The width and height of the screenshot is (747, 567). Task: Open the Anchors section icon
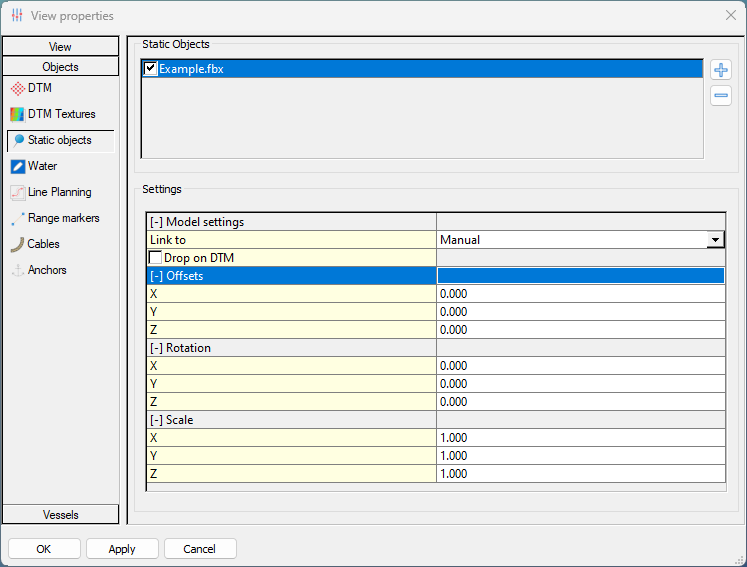click(17, 270)
